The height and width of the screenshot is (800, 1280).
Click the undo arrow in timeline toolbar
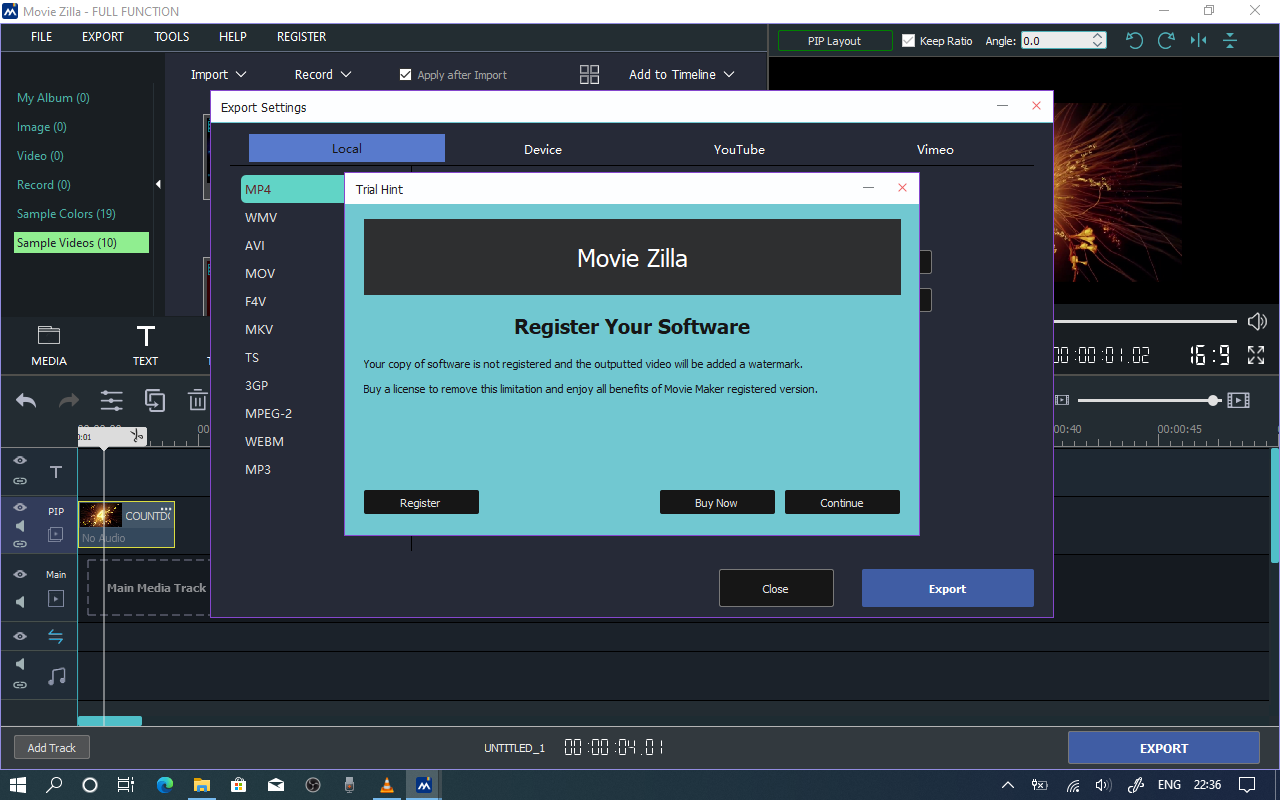26,401
